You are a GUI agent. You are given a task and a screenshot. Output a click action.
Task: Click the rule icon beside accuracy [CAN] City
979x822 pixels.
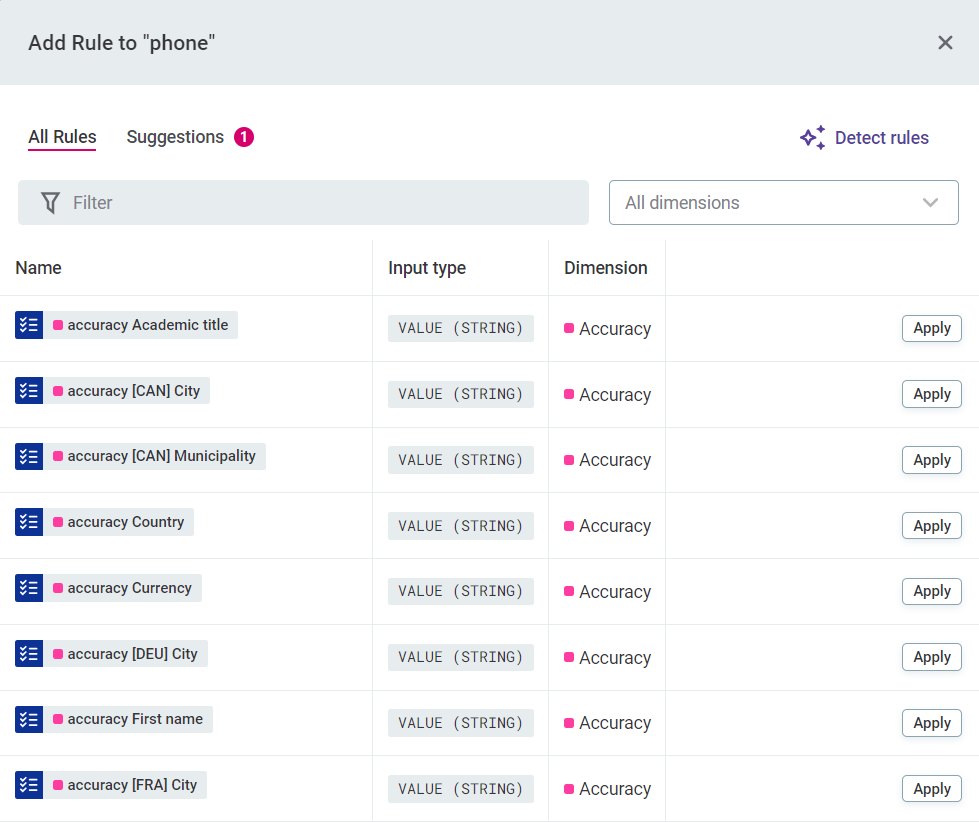pyautogui.click(x=29, y=391)
